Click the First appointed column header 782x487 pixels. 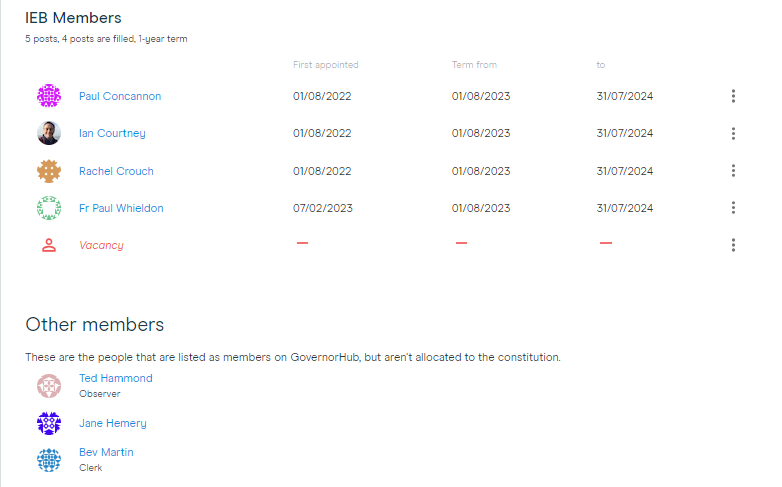click(326, 65)
